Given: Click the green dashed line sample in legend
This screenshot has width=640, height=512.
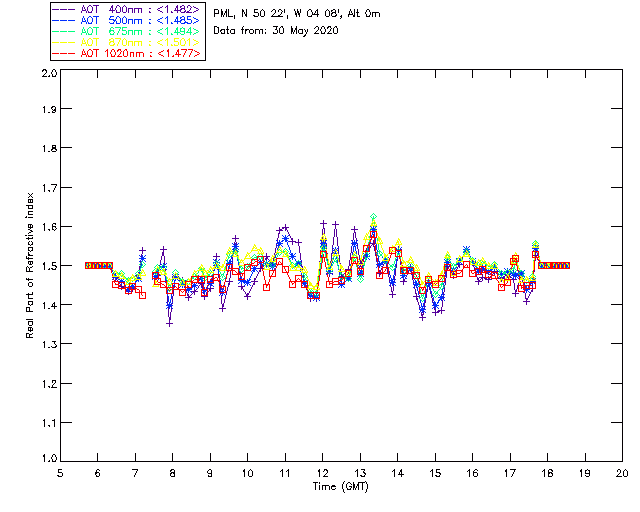Looking at the screenshot, I should [x=64, y=31].
